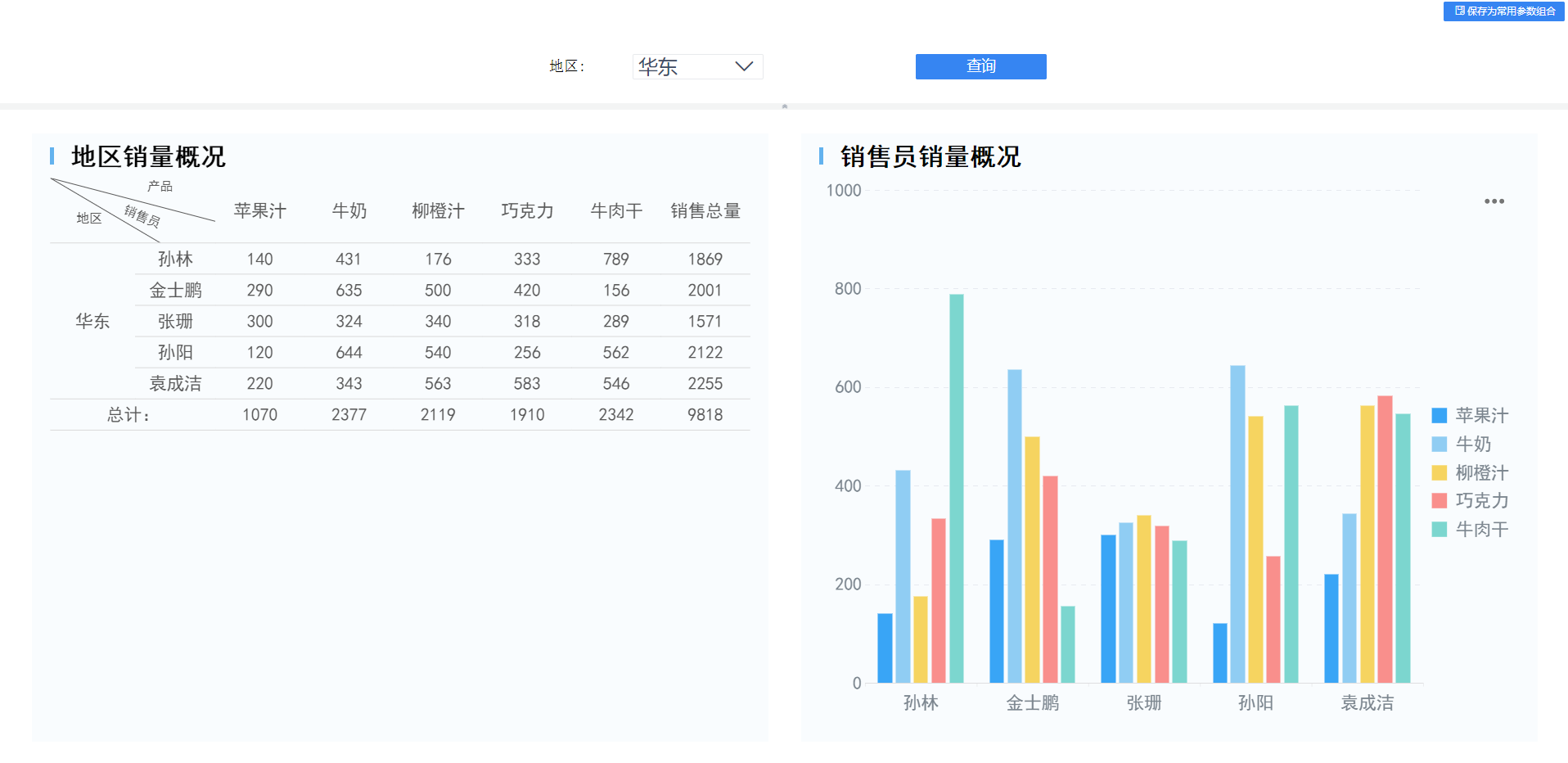Select the grand total cell 9818
The image size is (1568, 763).
[705, 415]
